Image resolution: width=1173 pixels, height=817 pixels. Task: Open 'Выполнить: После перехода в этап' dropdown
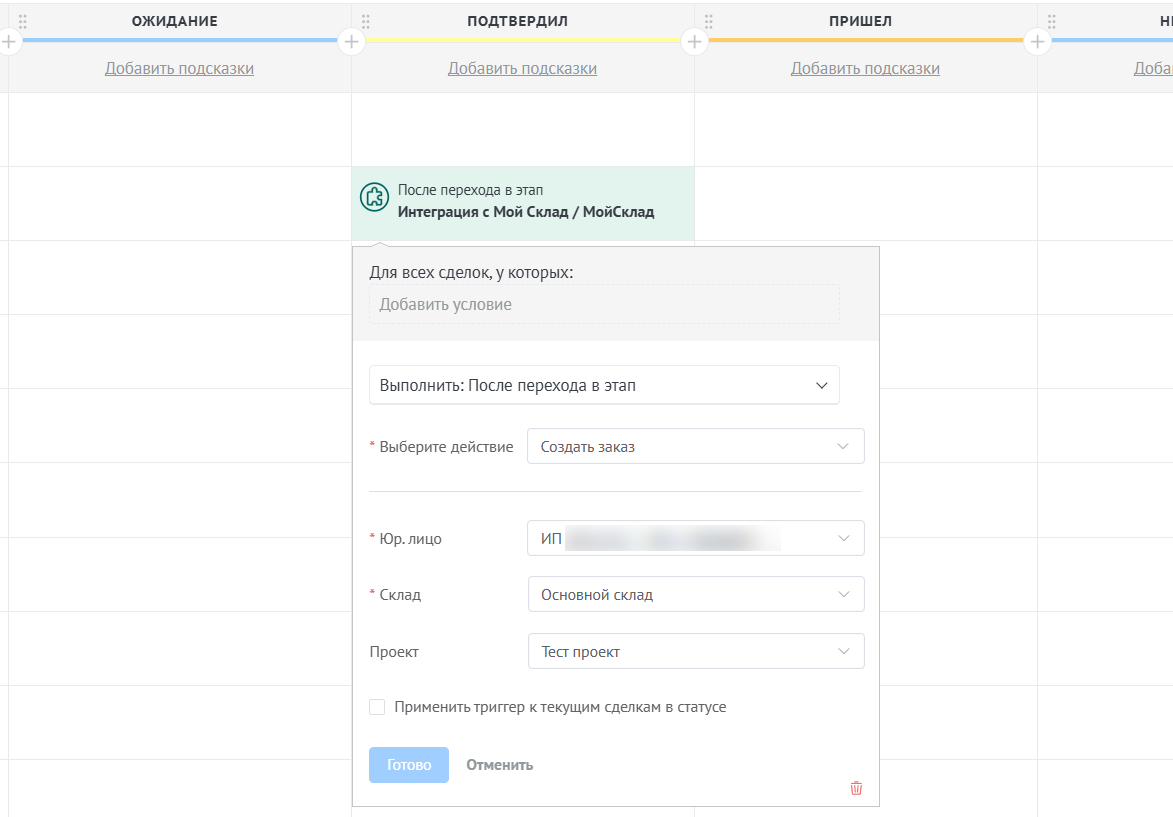click(x=604, y=385)
